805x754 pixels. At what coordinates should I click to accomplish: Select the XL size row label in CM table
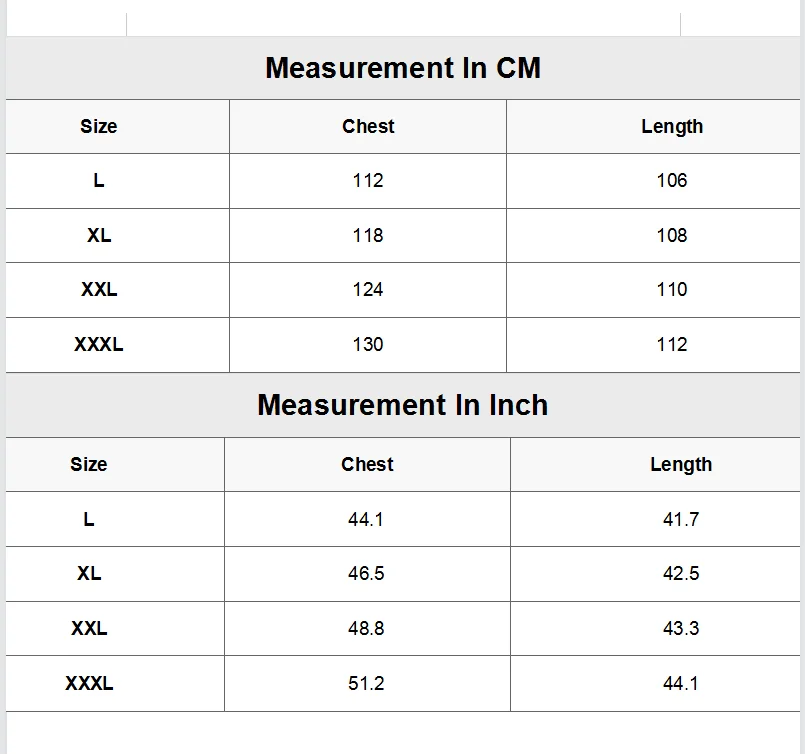(99, 235)
